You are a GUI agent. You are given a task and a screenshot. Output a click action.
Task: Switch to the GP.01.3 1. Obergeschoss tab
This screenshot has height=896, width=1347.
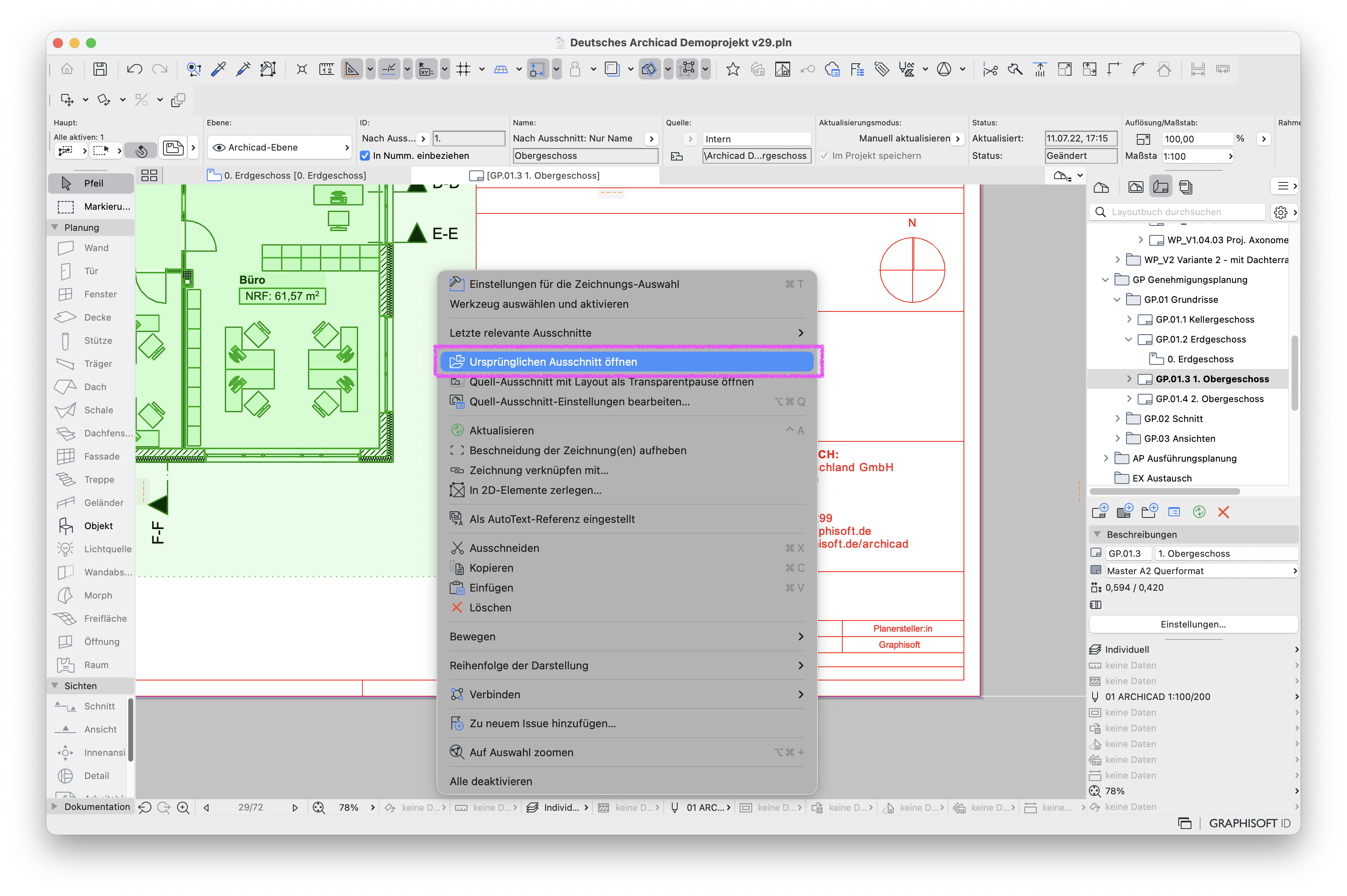click(x=535, y=175)
